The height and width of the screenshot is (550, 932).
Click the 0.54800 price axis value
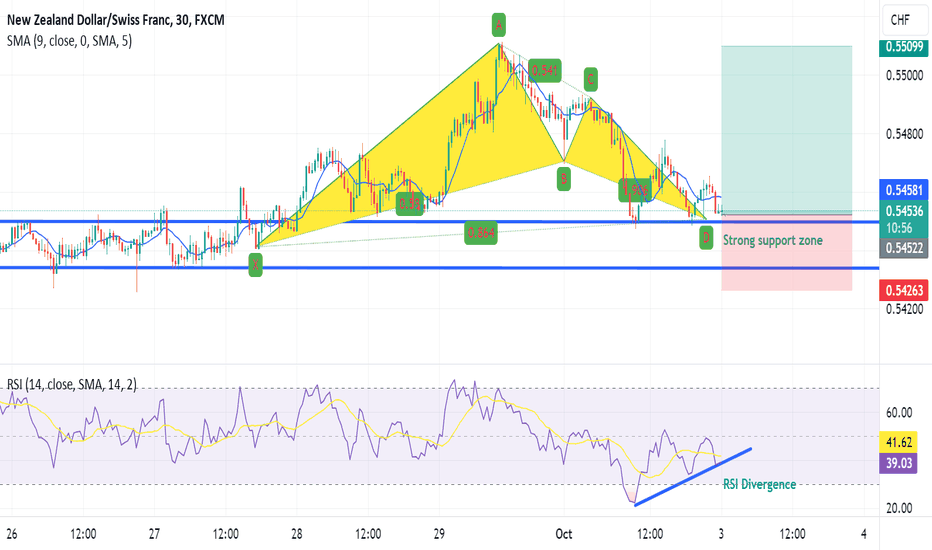[x=904, y=134]
